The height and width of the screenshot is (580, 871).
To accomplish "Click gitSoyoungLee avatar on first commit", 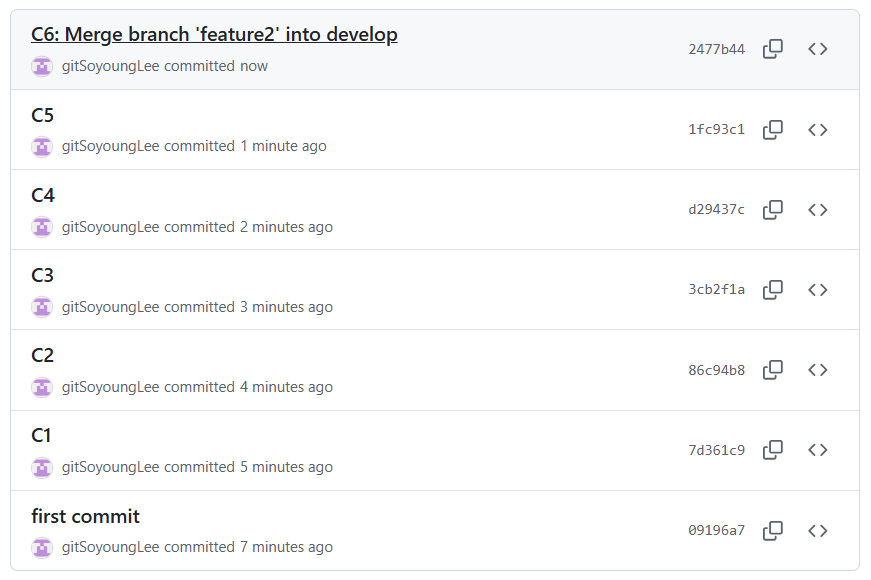I will pyautogui.click(x=42, y=548).
